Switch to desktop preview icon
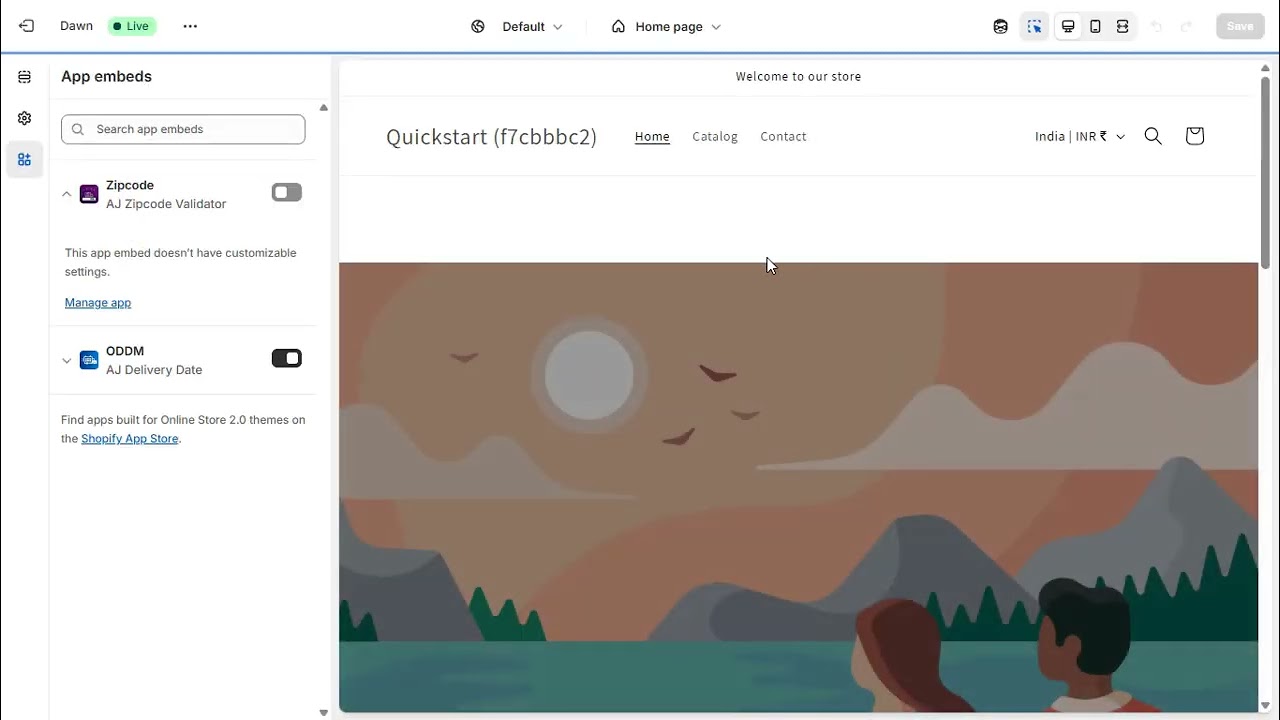The height and width of the screenshot is (720, 1280). (1068, 26)
